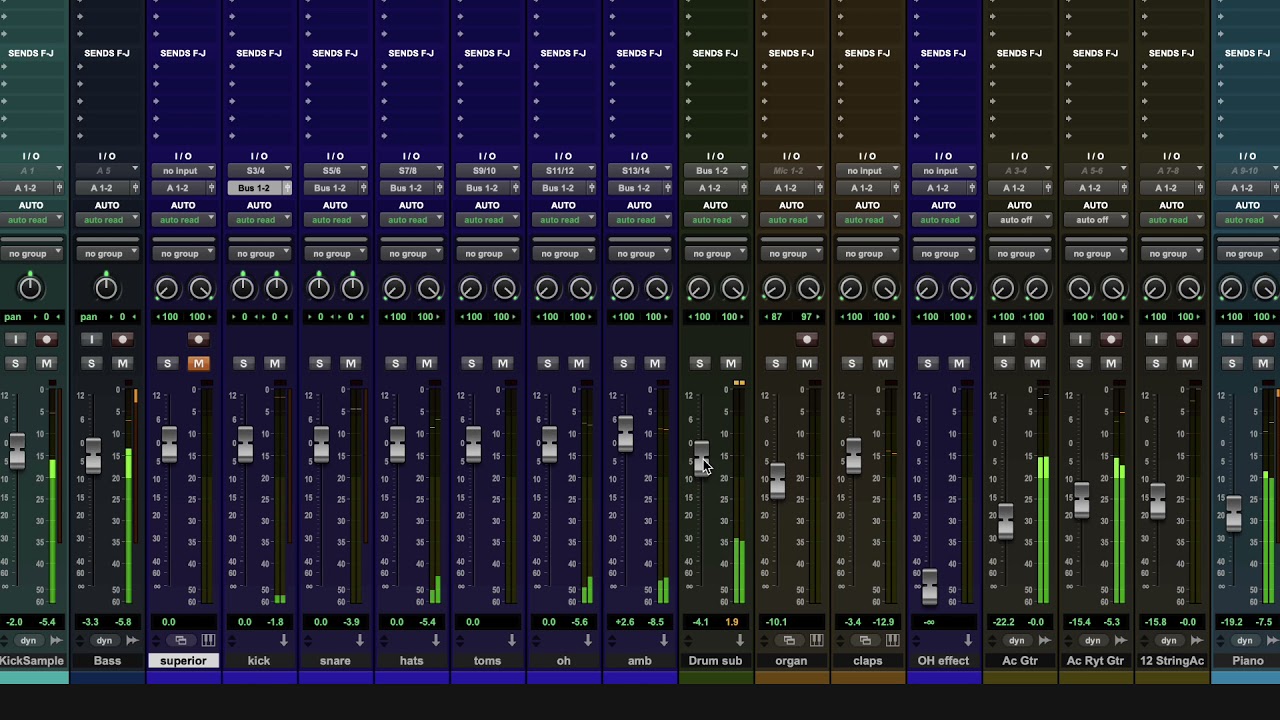
Task: Click the -10.1 volume value on organ
Action: [x=777, y=622]
